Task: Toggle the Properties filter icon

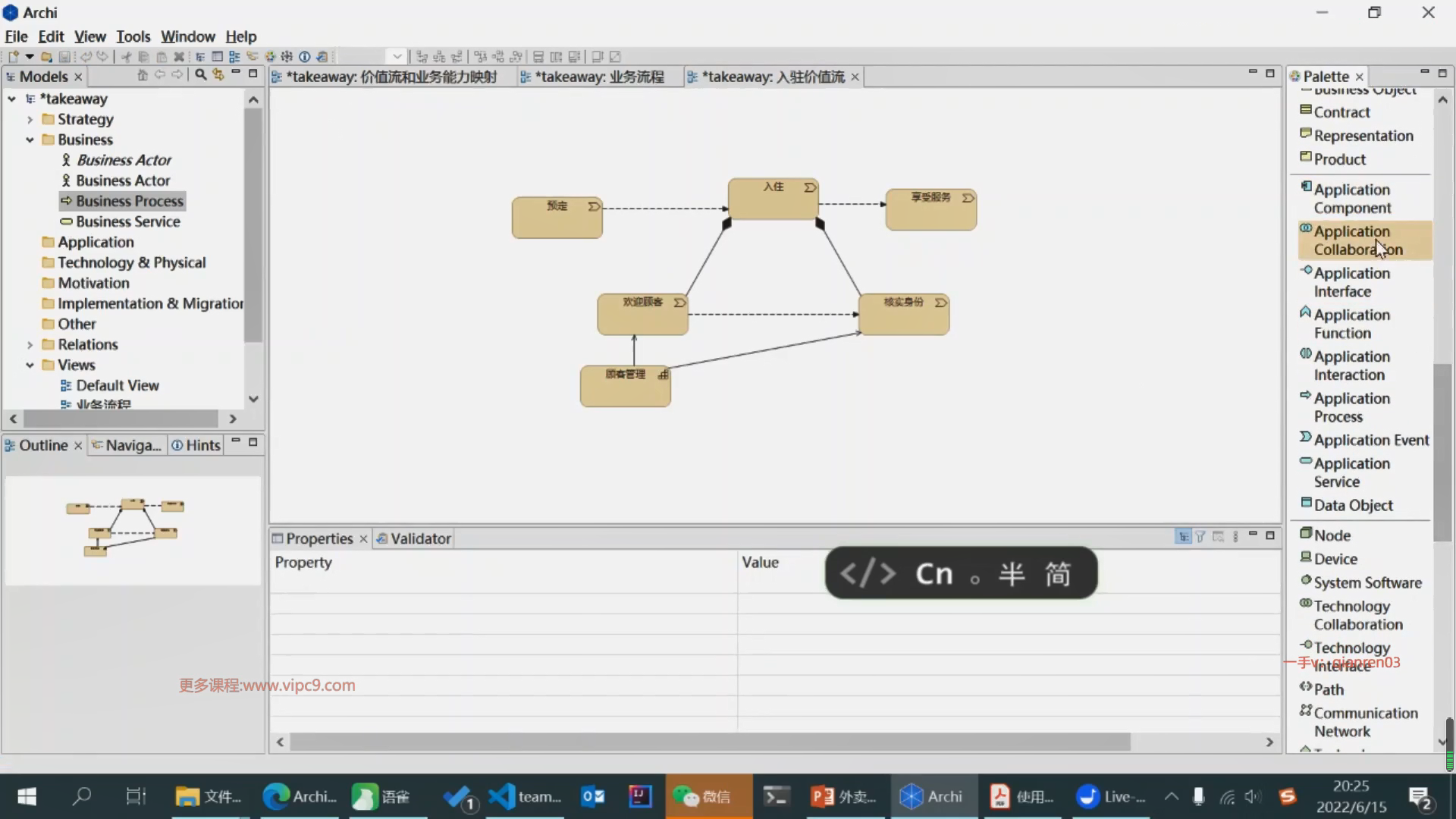Action: [x=1200, y=537]
